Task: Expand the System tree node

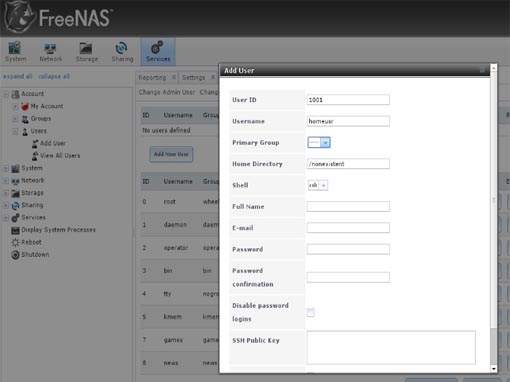Action: [x=6, y=168]
